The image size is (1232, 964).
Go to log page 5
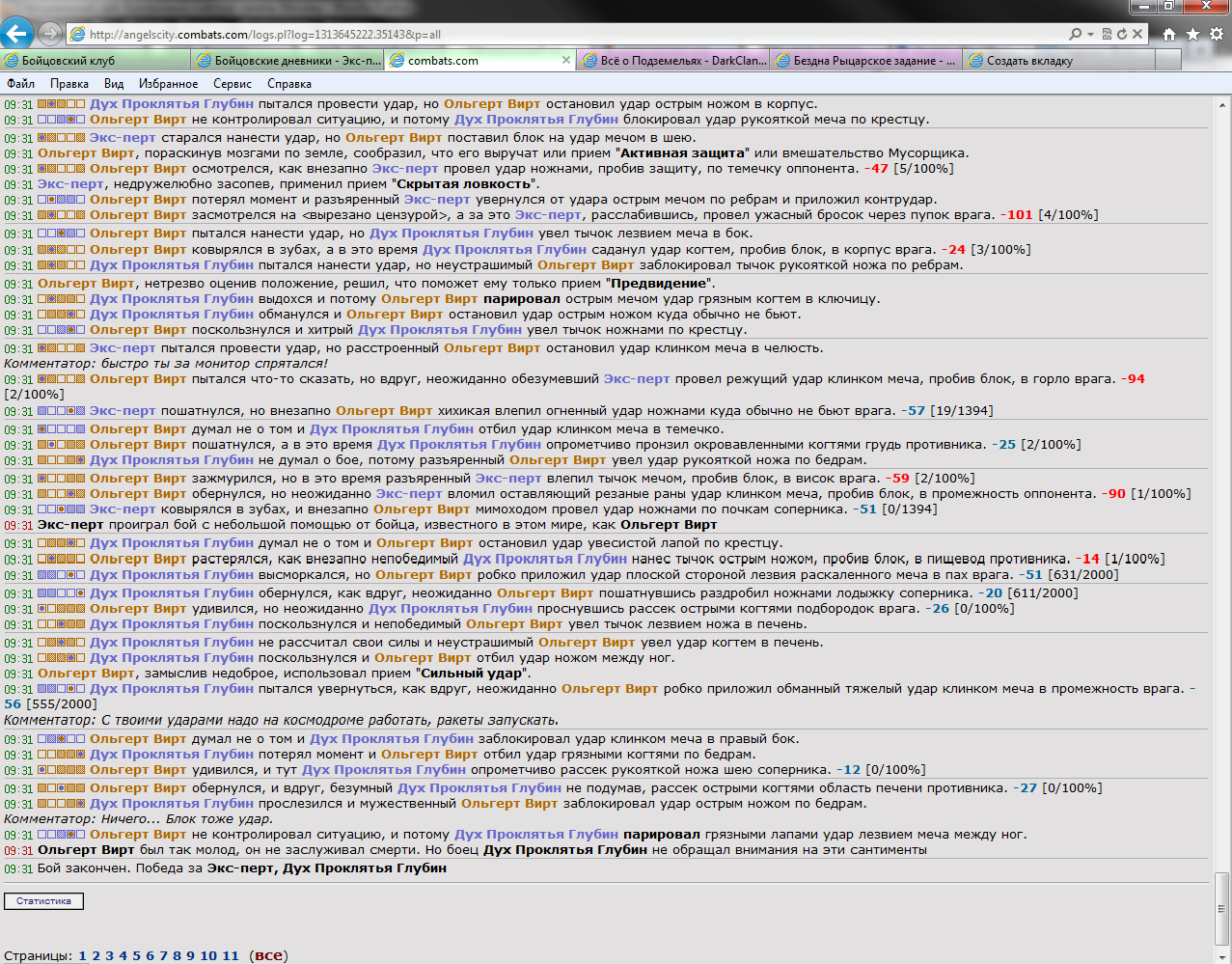(x=136, y=956)
